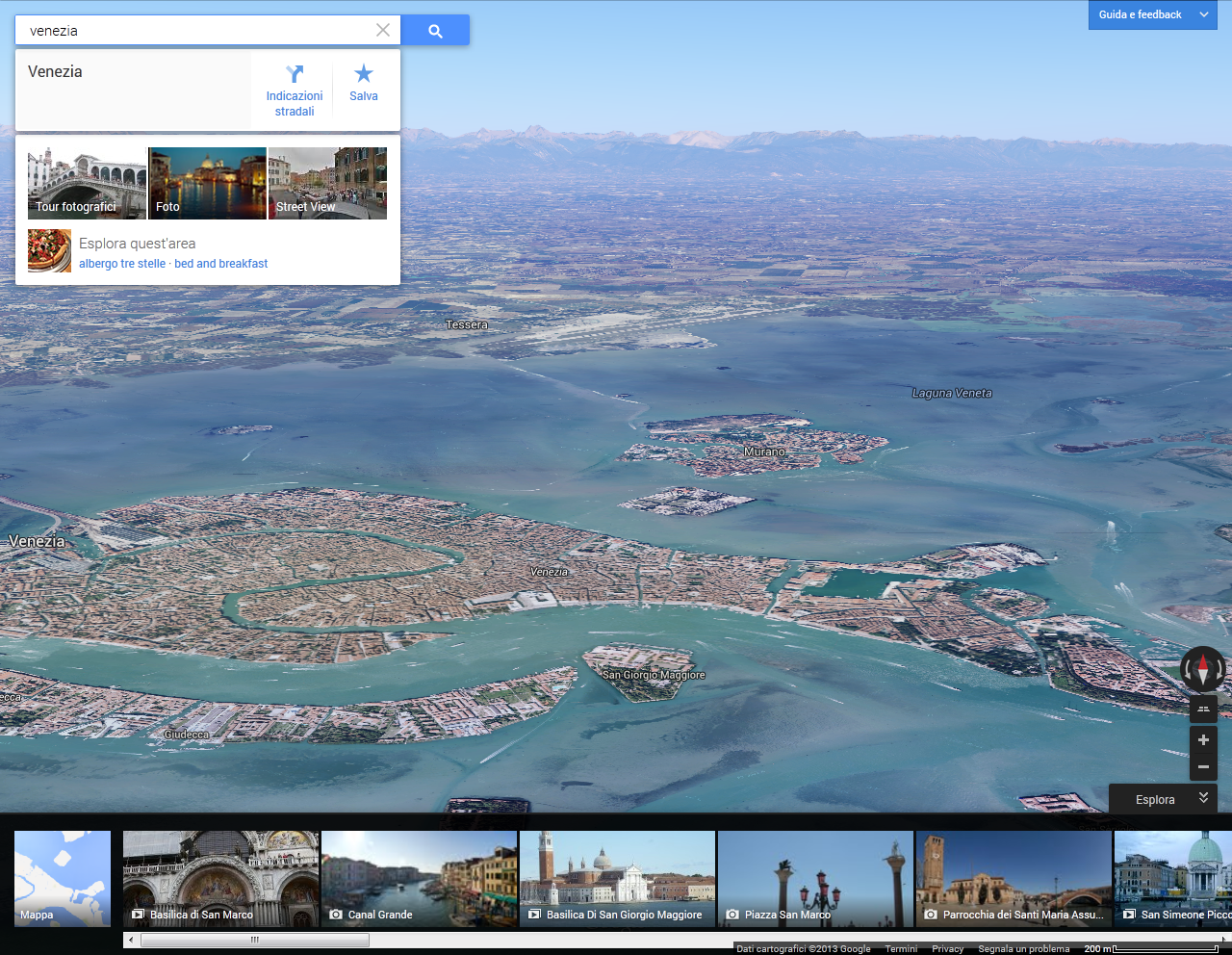Toggle the tilt view button
Image resolution: width=1232 pixels, height=955 pixels.
tap(1203, 710)
